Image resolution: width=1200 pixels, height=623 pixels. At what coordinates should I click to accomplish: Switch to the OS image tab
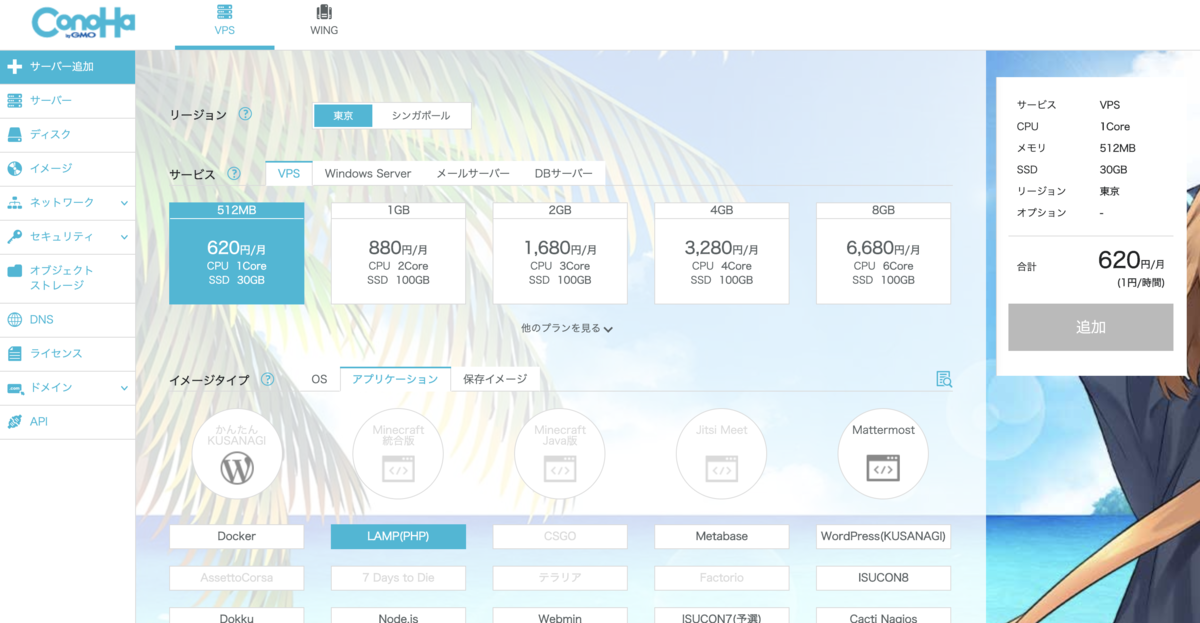(319, 379)
